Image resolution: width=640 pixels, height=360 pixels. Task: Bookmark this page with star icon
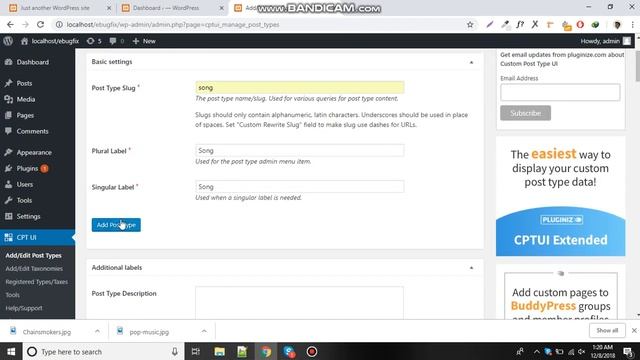point(470,24)
